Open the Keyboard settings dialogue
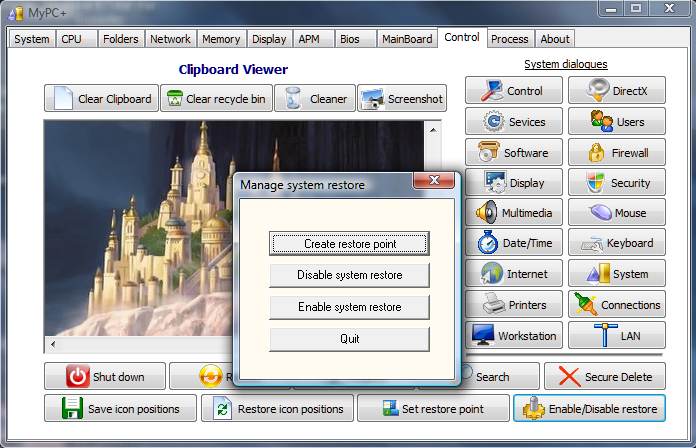696x448 pixels. click(x=617, y=242)
